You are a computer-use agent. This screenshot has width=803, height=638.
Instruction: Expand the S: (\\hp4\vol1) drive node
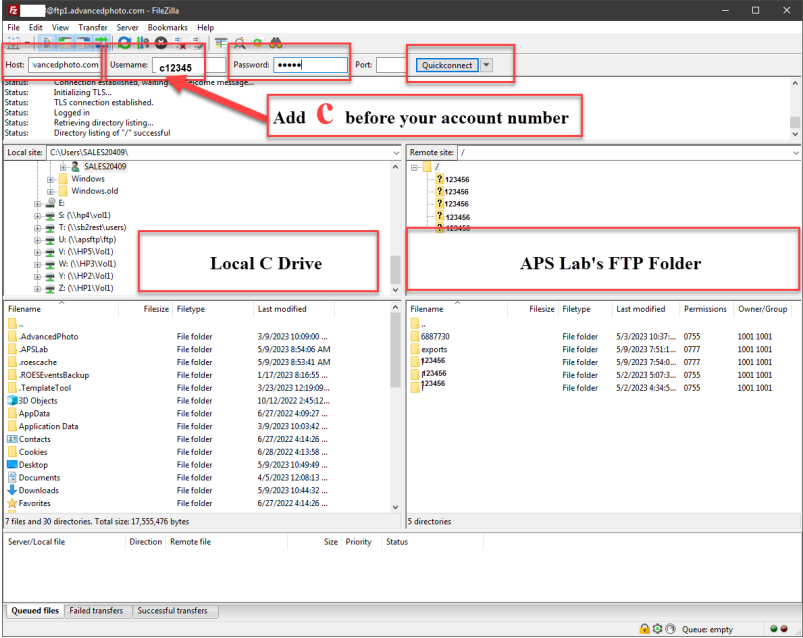click(37, 216)
